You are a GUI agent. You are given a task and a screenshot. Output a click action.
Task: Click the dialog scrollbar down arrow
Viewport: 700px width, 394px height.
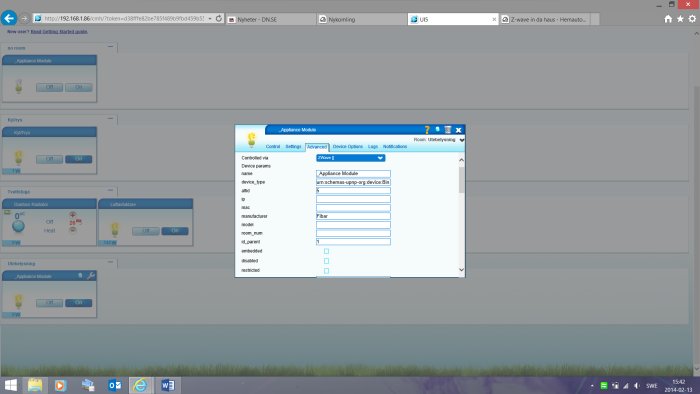(x=461, y=270)
